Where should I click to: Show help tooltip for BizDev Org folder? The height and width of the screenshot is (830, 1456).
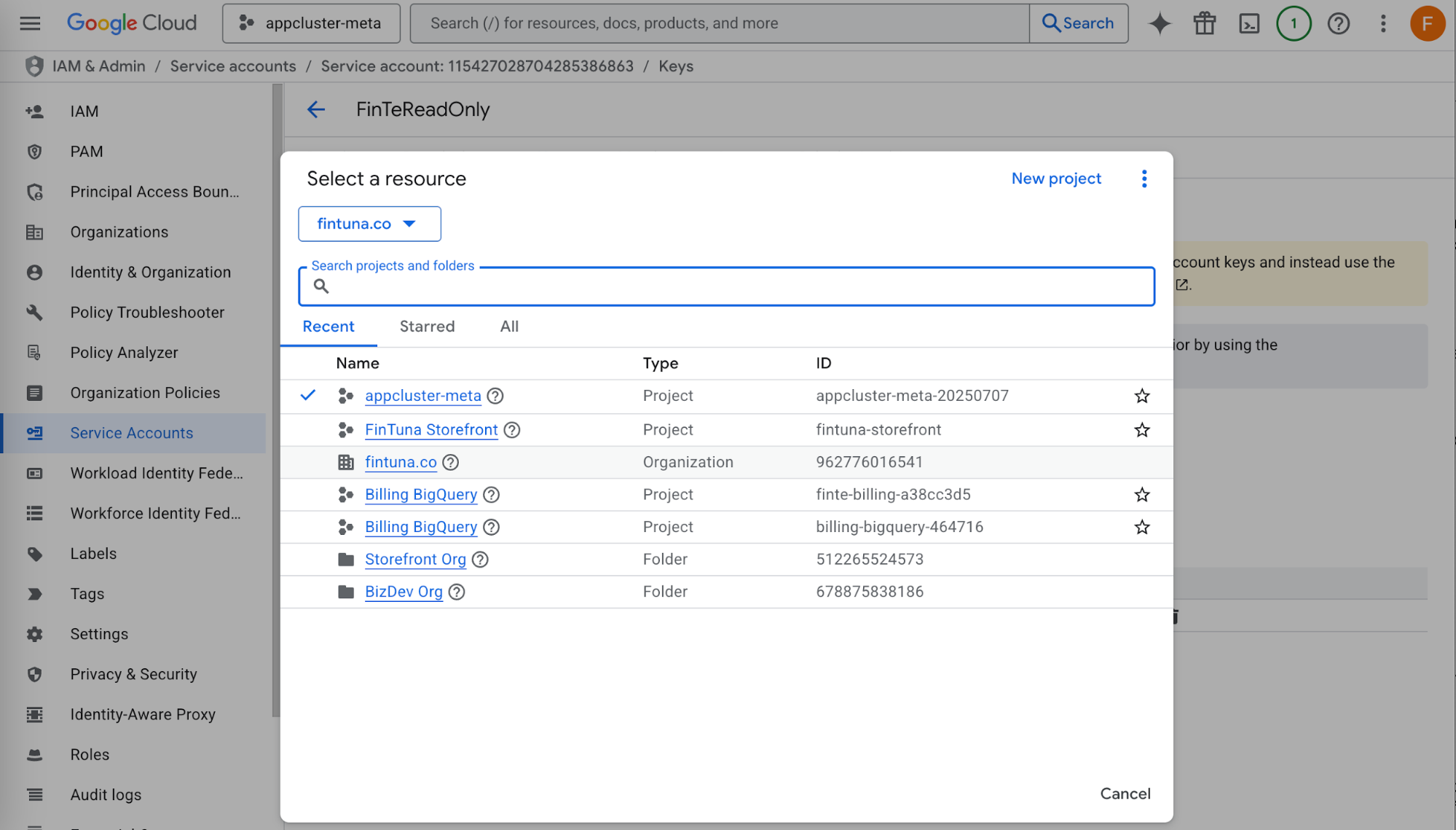[457, 592]
